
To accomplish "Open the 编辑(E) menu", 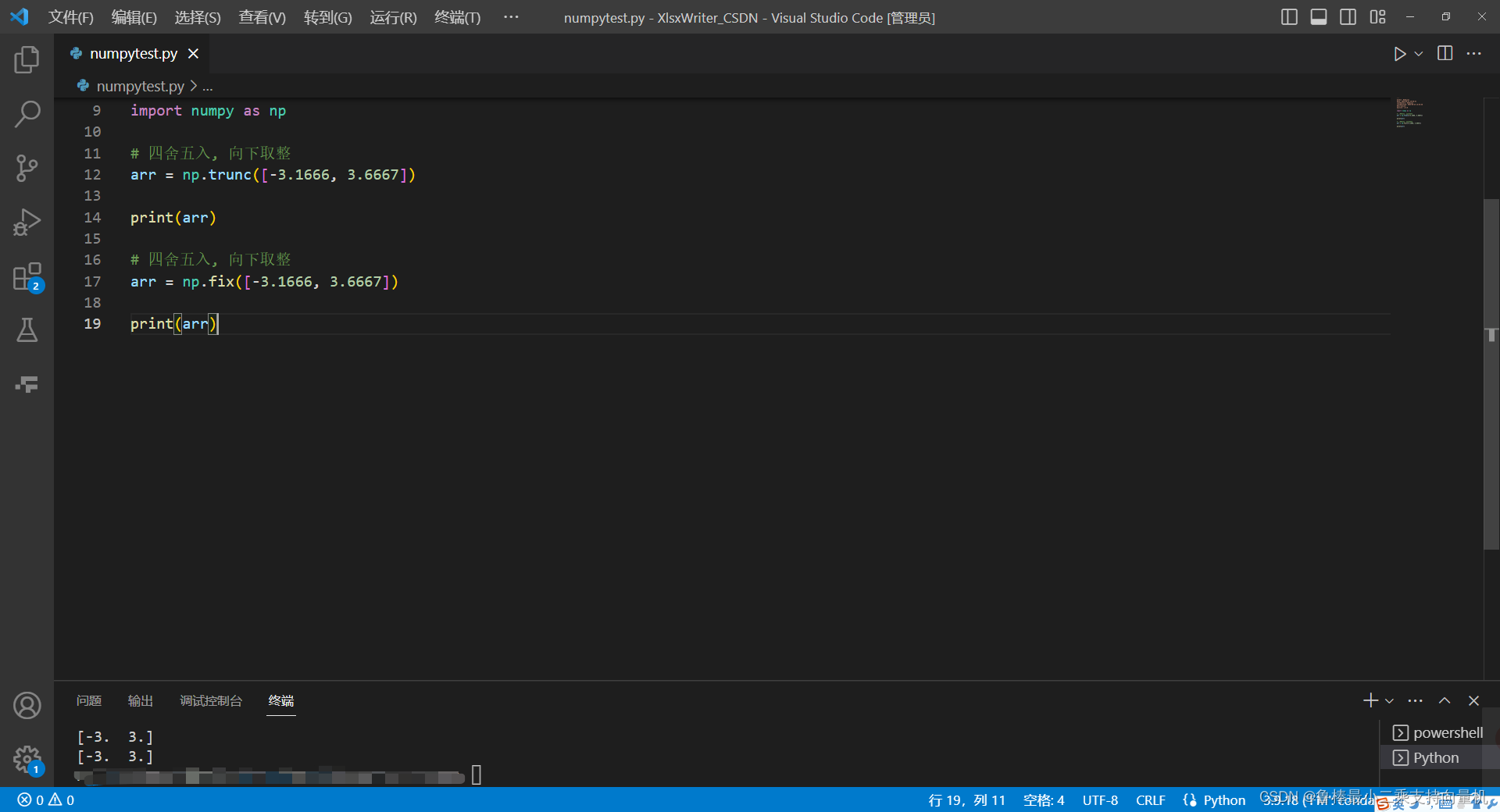I will click(134, 17).
